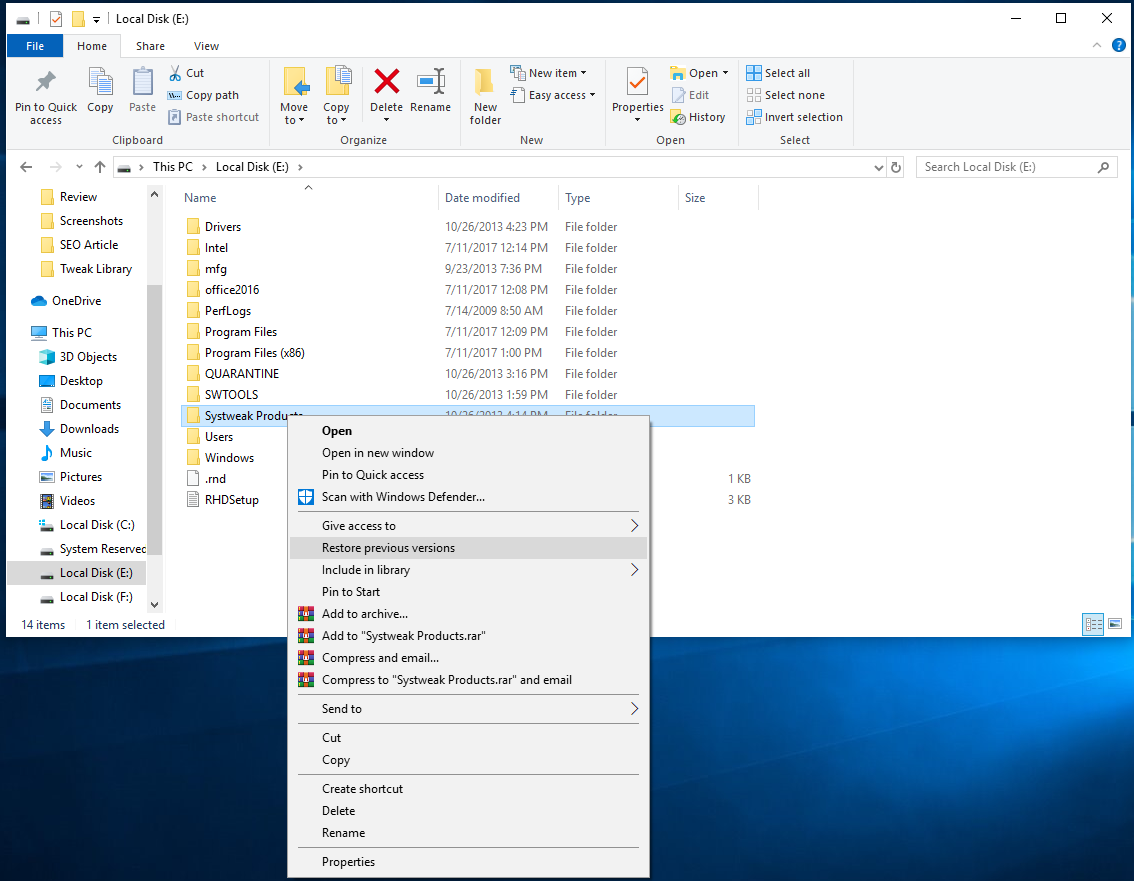This screenshot has width=1134, height=881.
Task: Expand the Include in library submenu
Action: click(468, 570)
